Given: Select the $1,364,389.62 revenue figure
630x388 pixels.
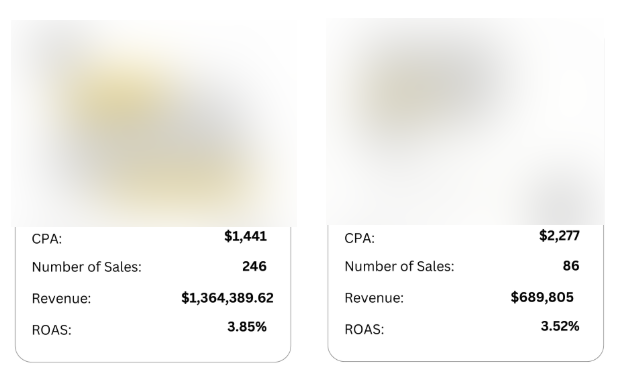Looking at the screenshot, I should (x=227, y=298).
